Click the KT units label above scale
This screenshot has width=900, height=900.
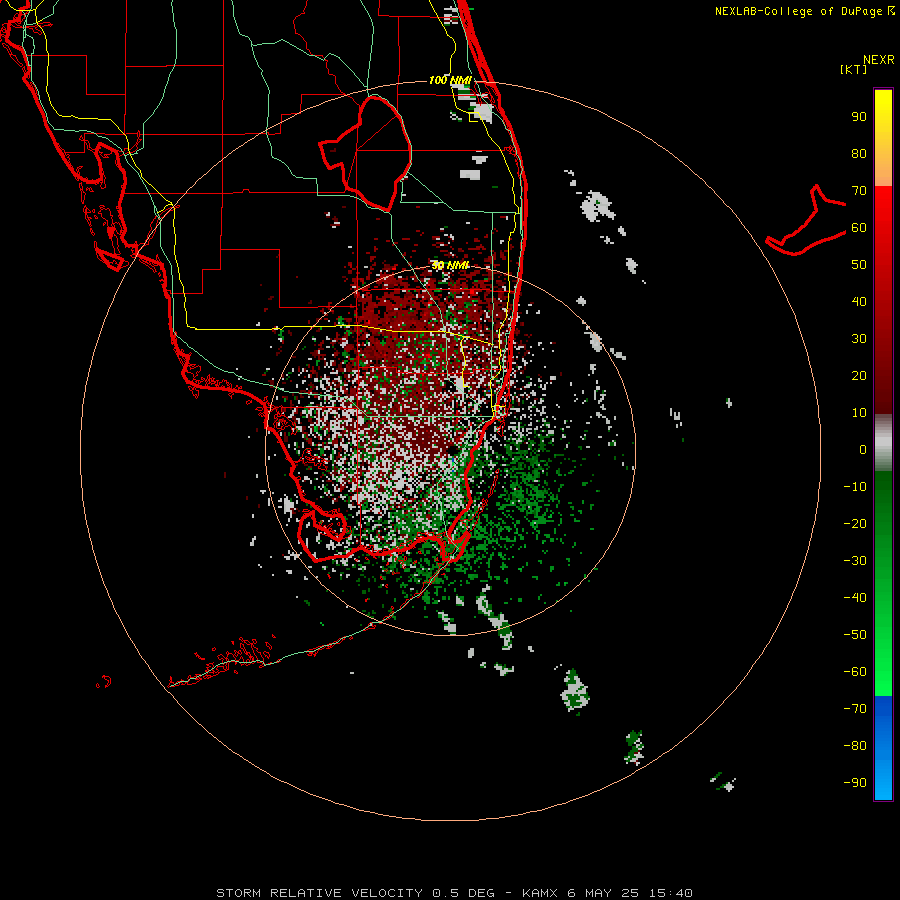click(x=853, y=69)
